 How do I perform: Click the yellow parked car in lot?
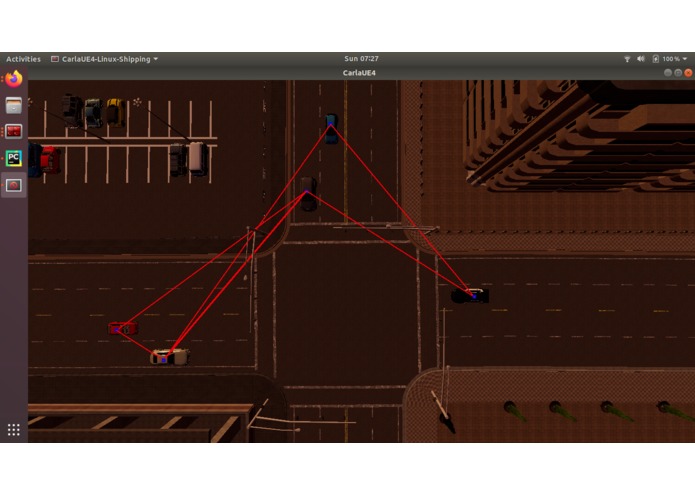coord(115,113)
